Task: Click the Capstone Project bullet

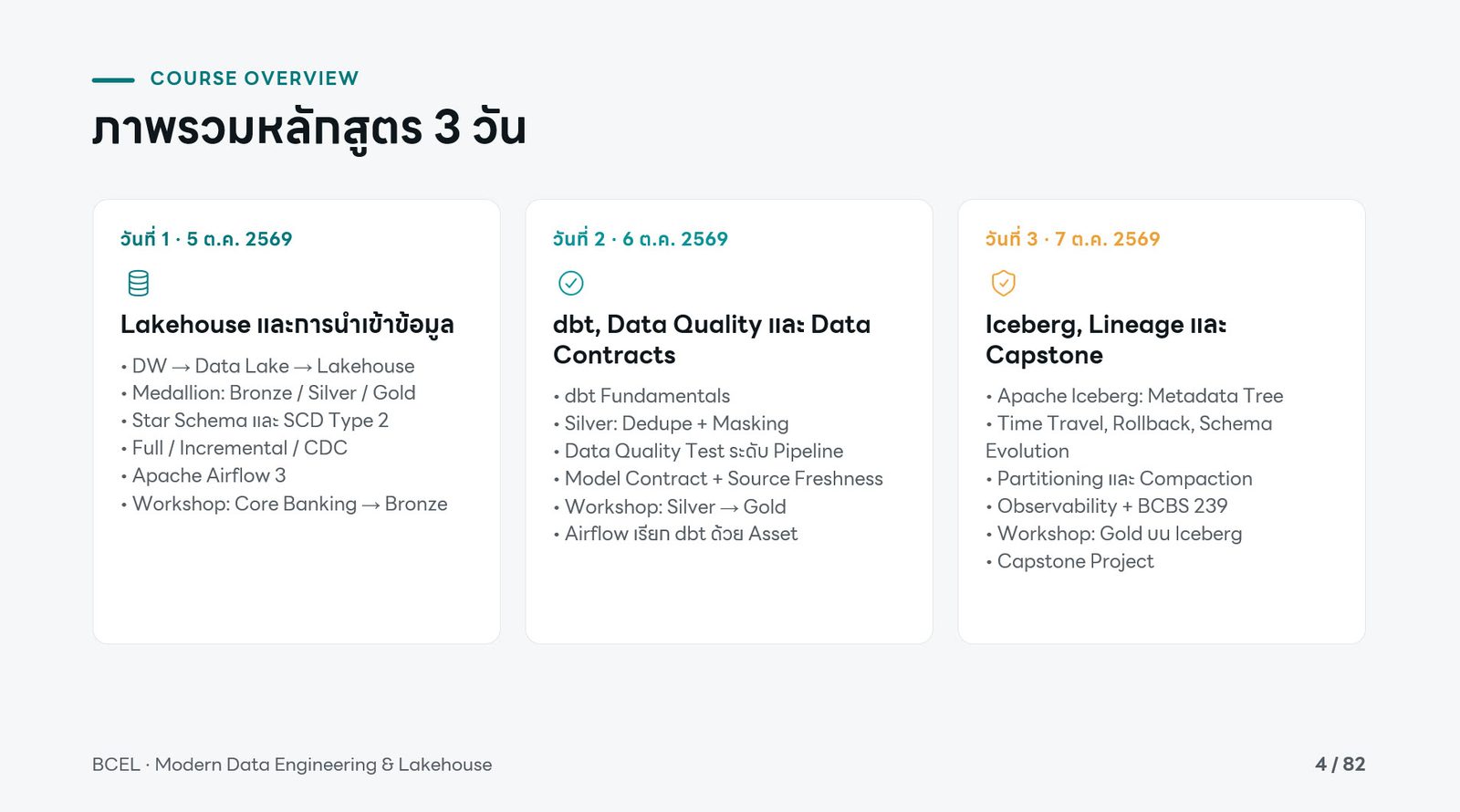Action: [1069, 561]
